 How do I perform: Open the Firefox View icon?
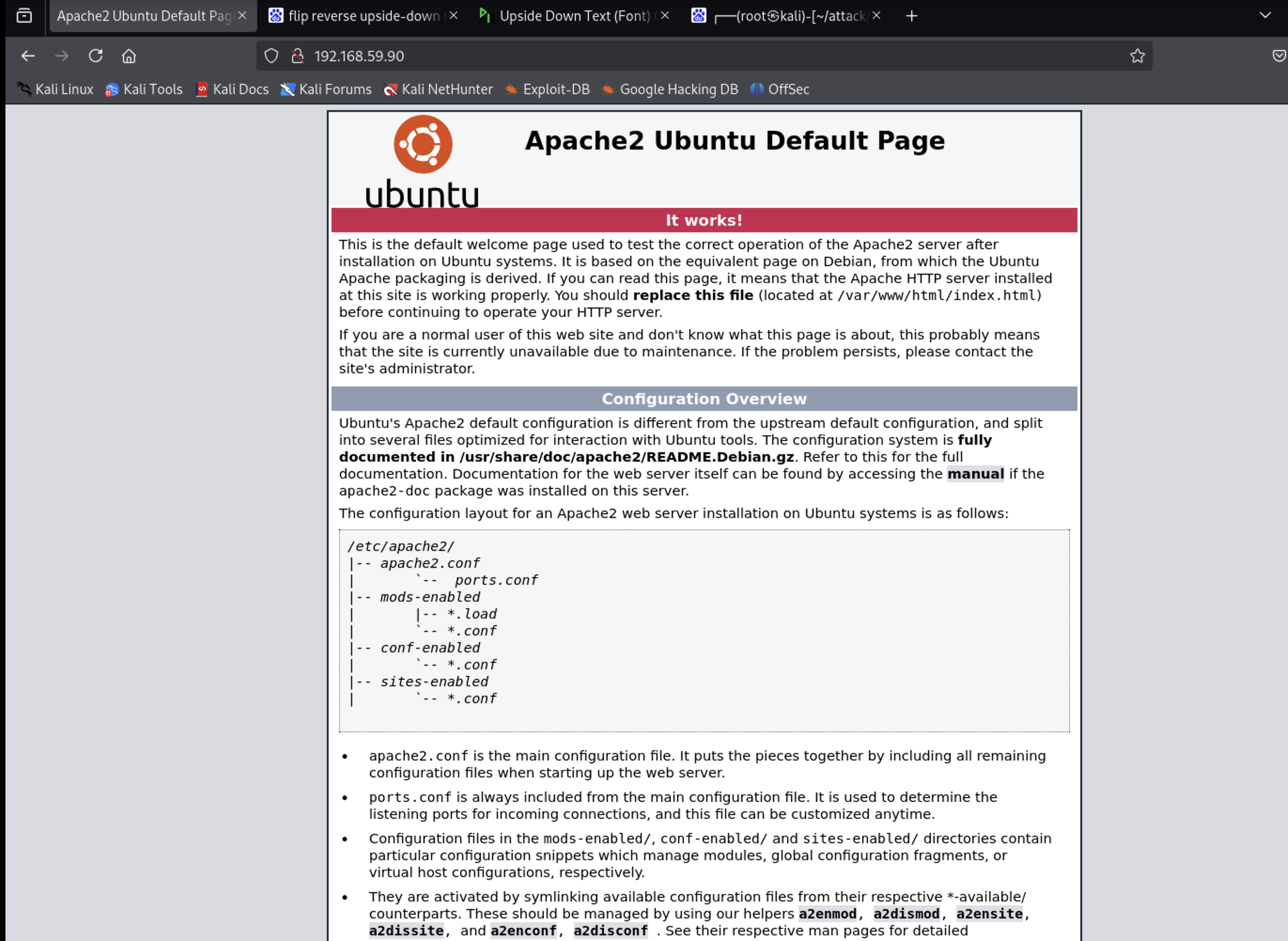tap(24, 16)
